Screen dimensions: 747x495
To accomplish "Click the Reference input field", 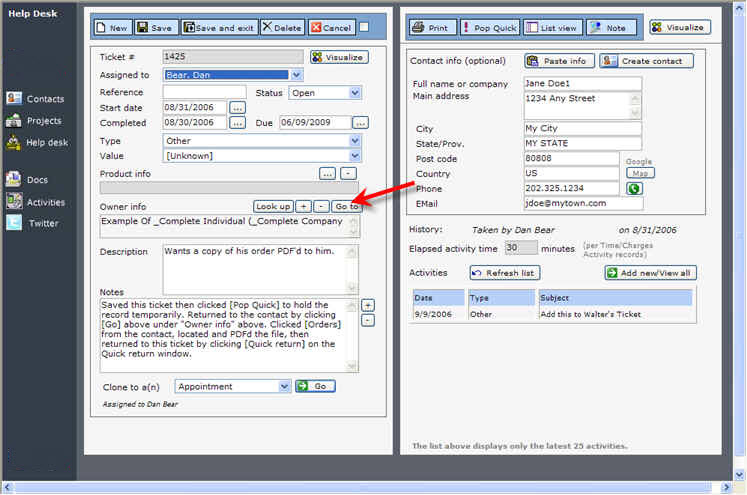I will click(x=204, y=92).
